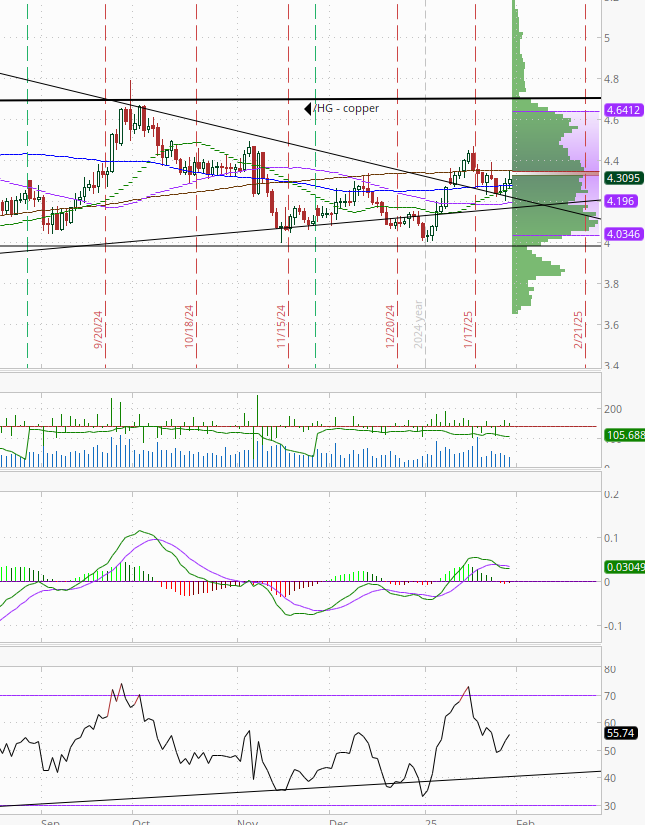645x825 pixels.
Task: Click the 4.4 price axis value
Action: click(611, 161)
